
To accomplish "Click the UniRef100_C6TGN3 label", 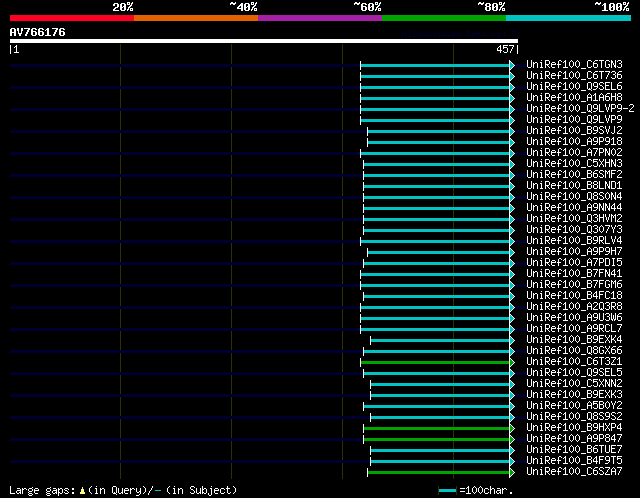I will [x=574, y=64].
